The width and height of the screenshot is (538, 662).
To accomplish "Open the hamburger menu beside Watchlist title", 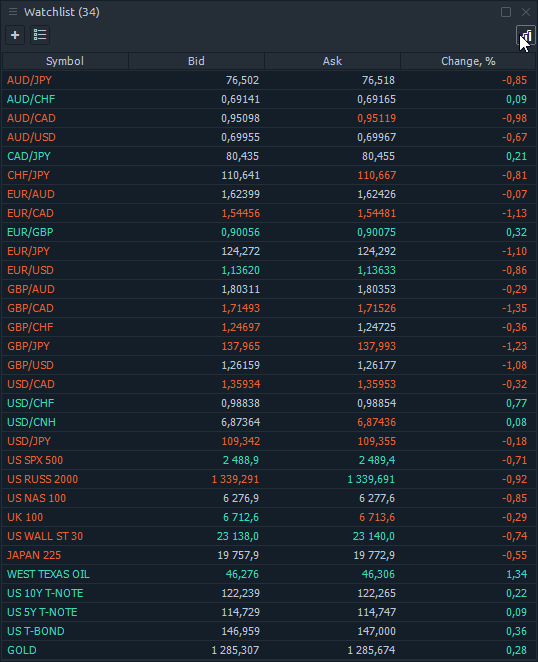I will [13, 12].
